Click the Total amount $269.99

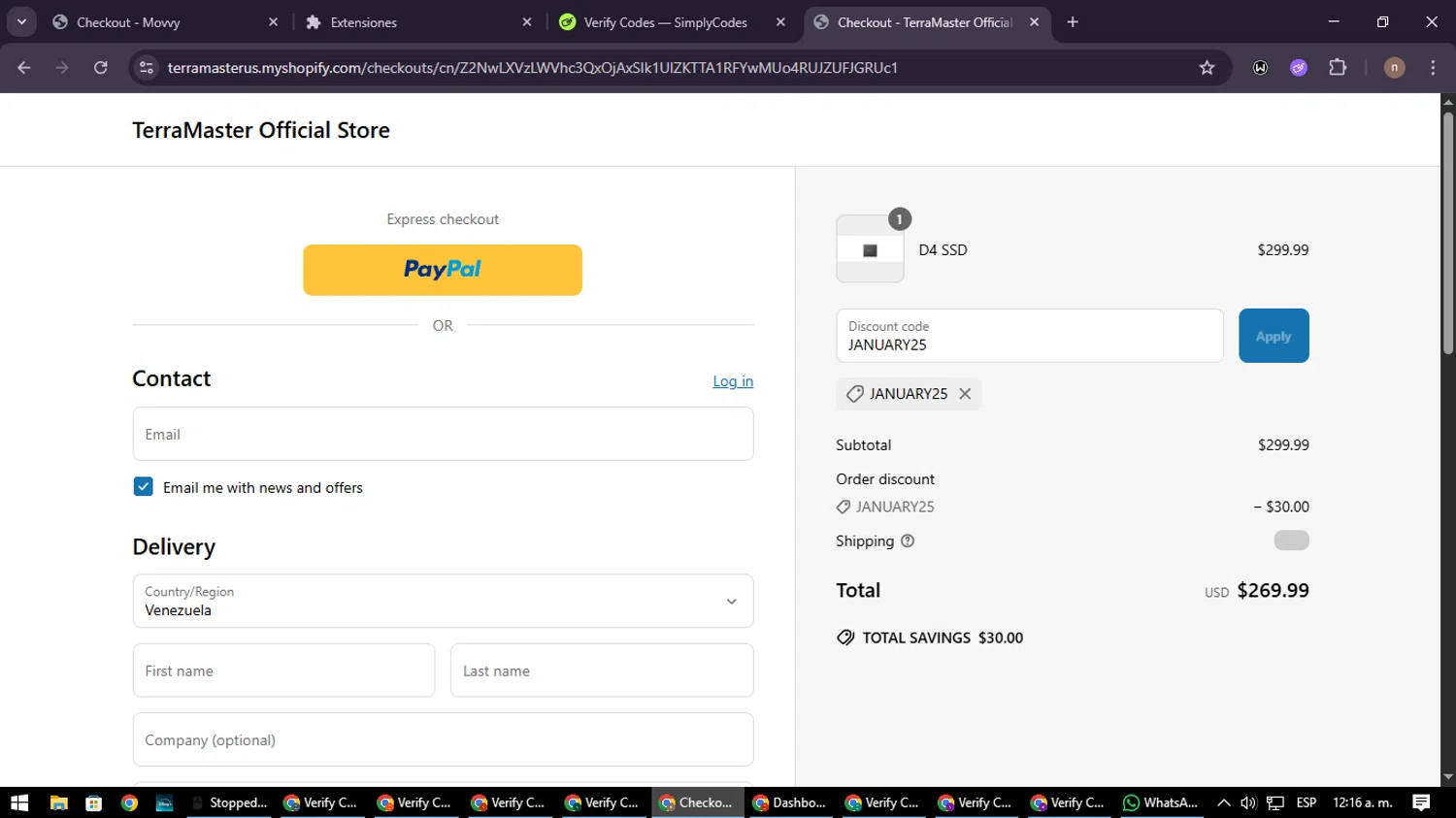(x=1273, y=590)
